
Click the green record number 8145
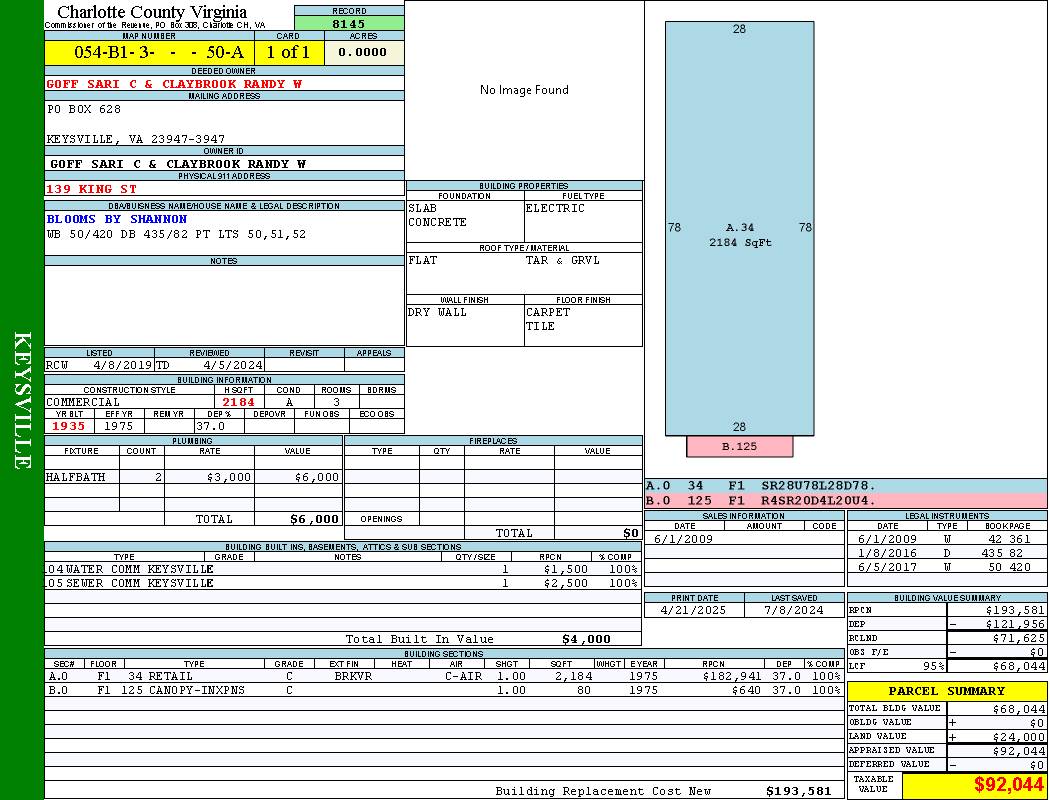(x=349, y=23)
